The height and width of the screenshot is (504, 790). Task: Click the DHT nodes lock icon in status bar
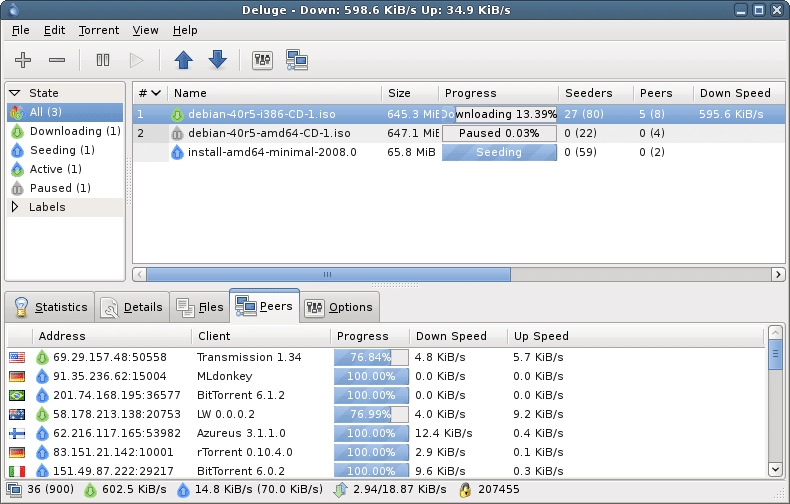465,489
